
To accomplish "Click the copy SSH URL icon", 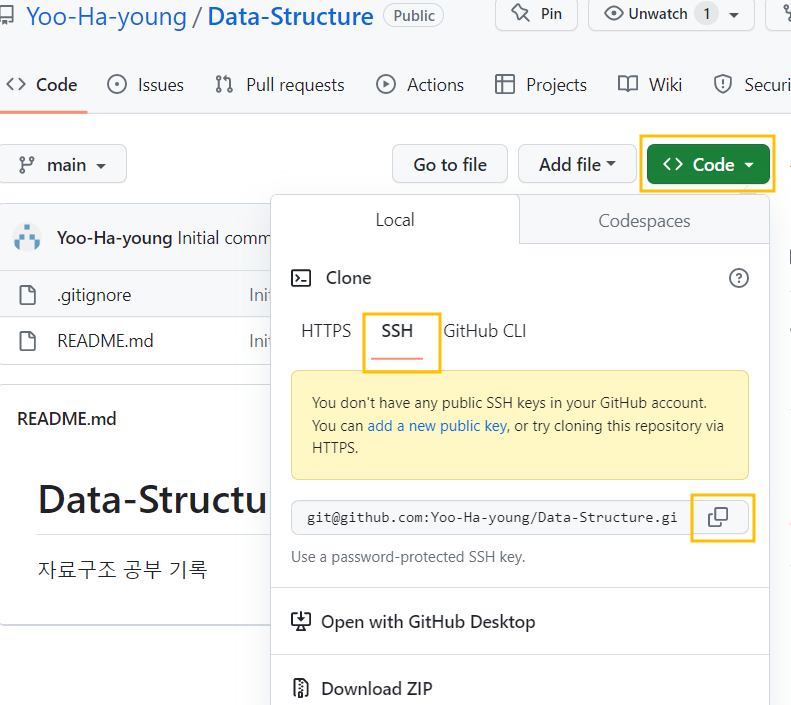I will coord(718,517).
